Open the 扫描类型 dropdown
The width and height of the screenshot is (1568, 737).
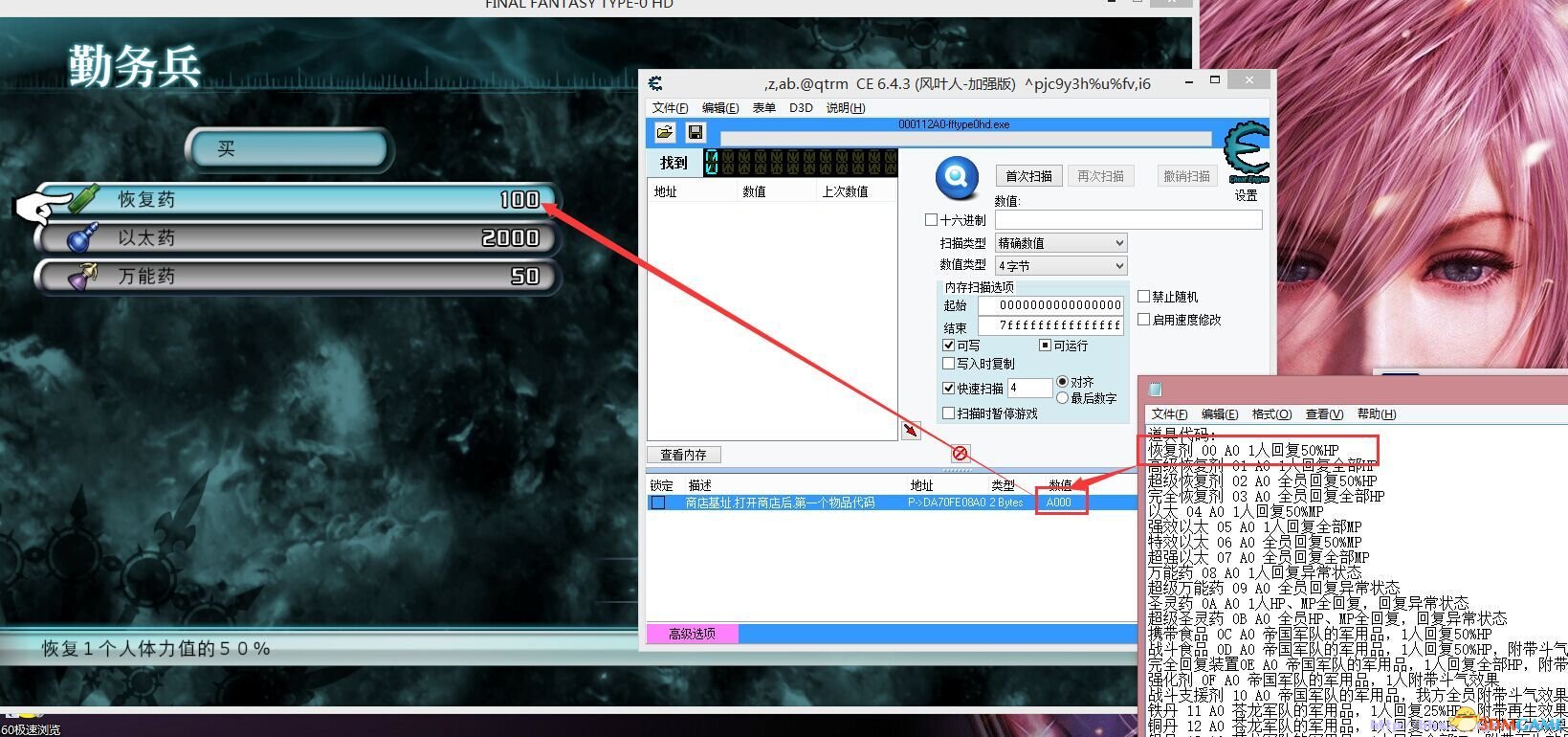coord(1061,243)
